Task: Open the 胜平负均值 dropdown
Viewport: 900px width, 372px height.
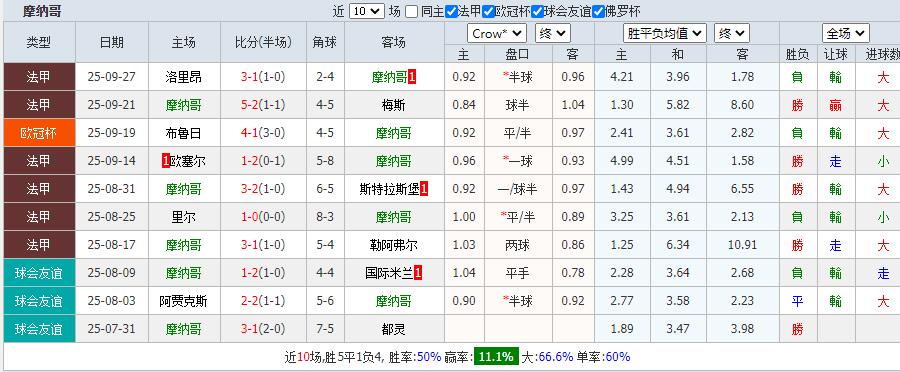Action: (665, 34)
